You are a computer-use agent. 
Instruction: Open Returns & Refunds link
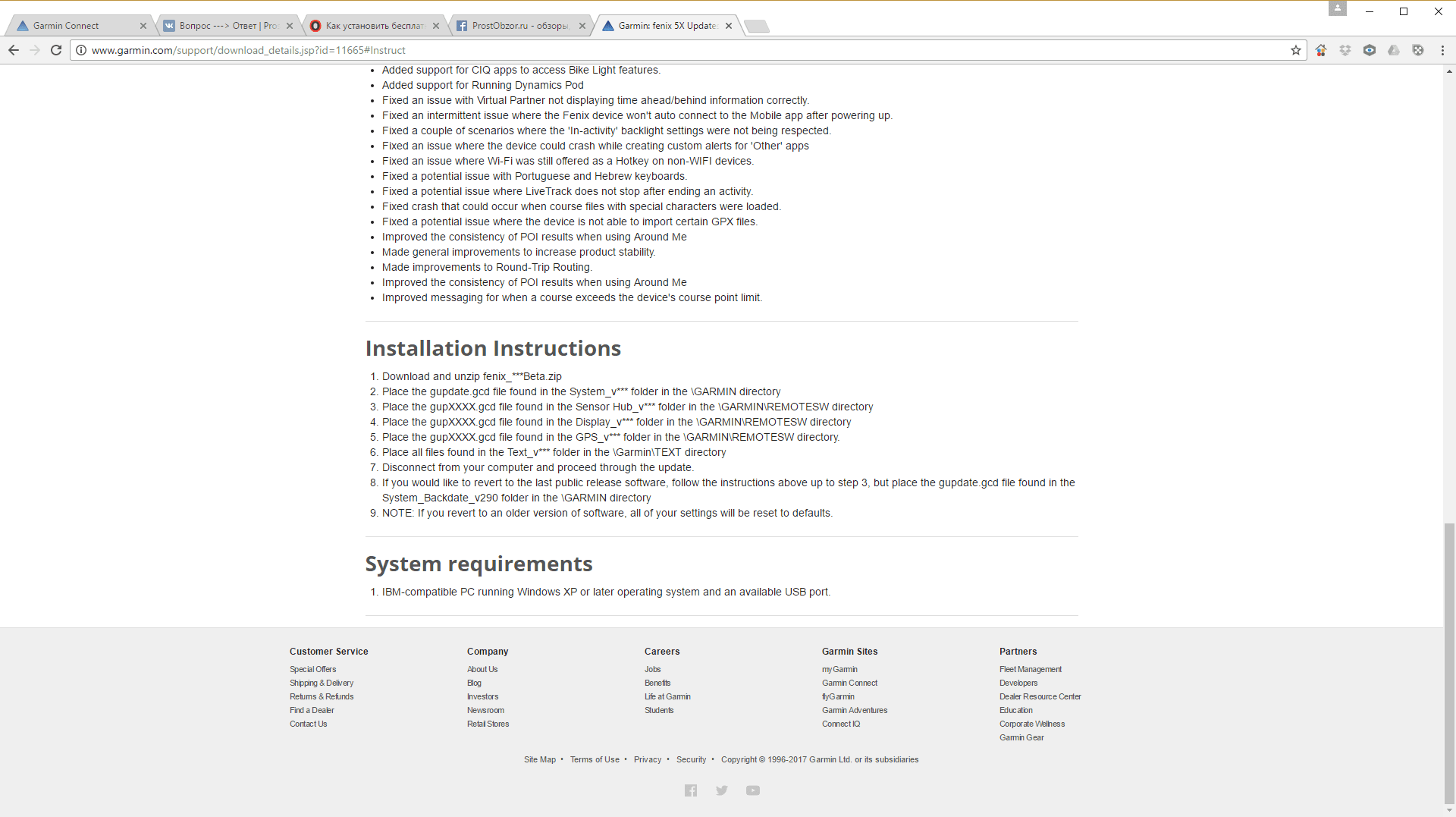(322, 696)
